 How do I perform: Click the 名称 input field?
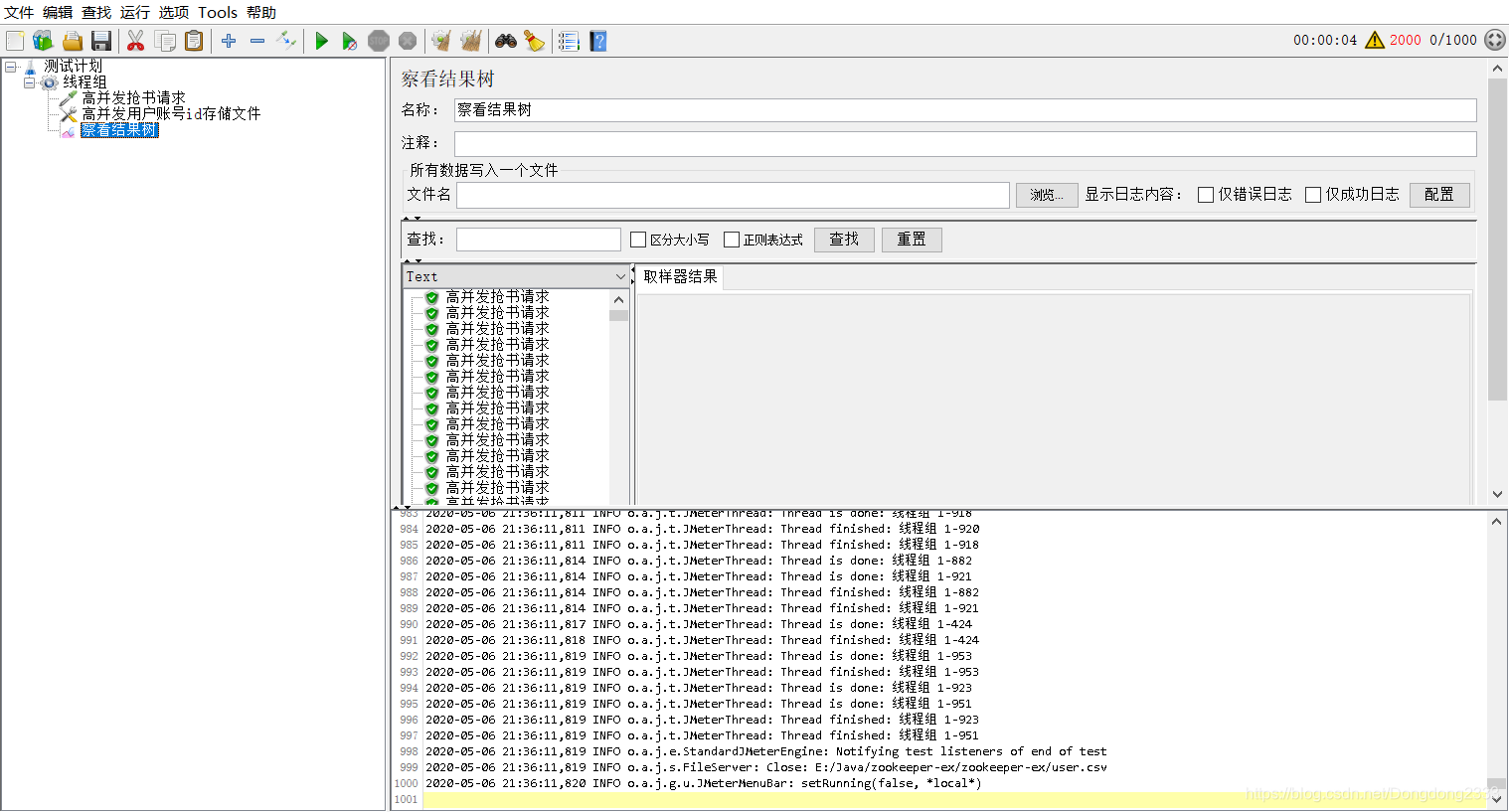pos(965,110)
